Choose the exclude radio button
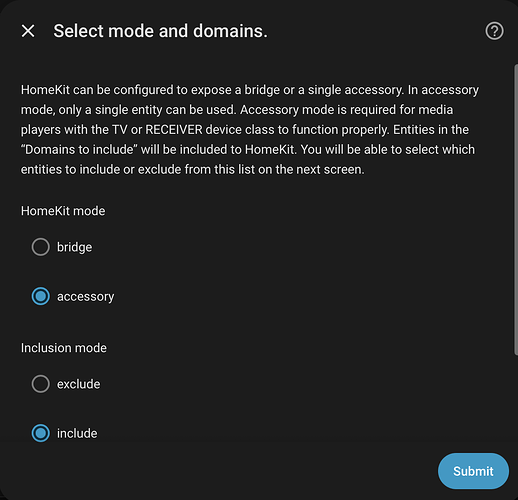This screenshot has height=500, width=518. [x=41, y=384]
